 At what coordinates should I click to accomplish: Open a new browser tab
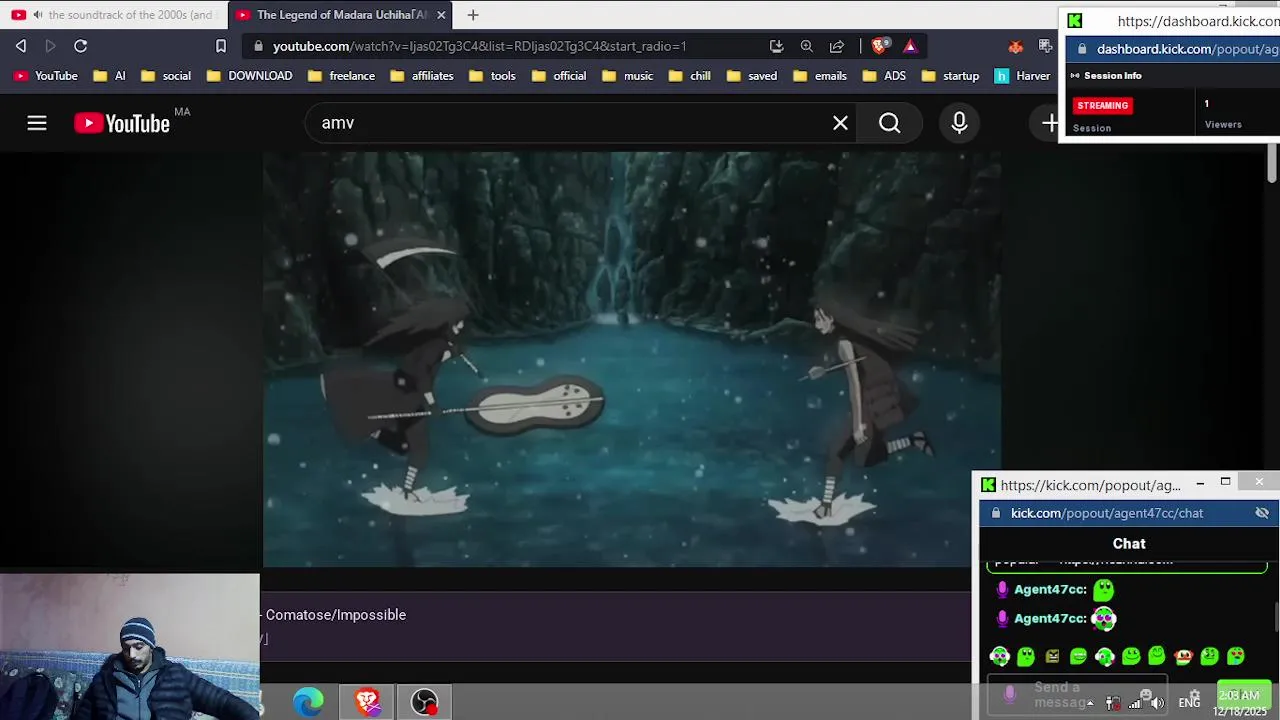point(473,15)
